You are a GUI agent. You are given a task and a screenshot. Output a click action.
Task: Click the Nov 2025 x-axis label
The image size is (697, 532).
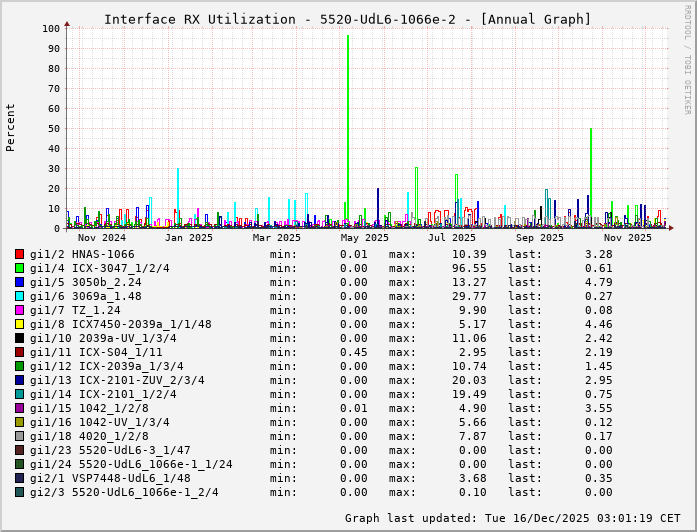[x=628, y=238]
